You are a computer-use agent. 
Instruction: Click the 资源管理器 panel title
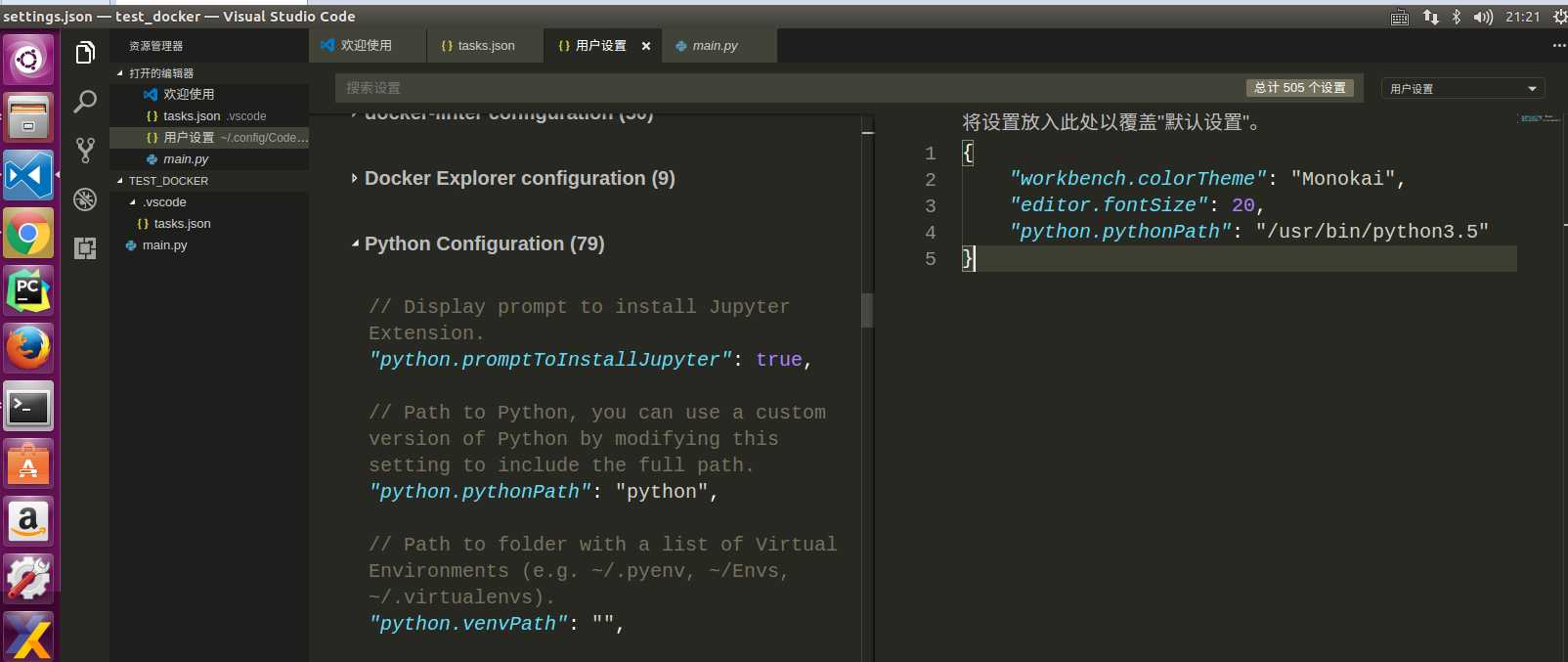point(156,46)
